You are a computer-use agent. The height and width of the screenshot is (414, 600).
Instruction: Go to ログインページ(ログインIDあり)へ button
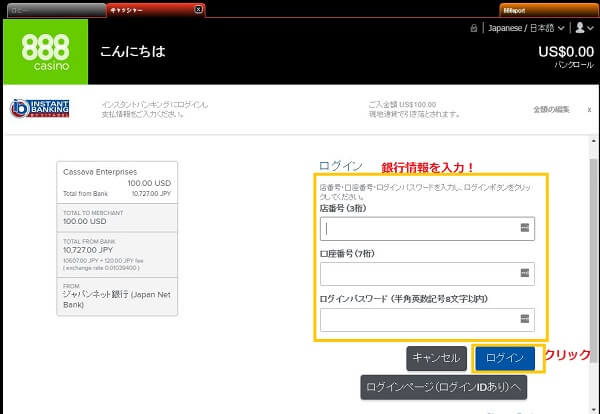(x=444, y=387)
